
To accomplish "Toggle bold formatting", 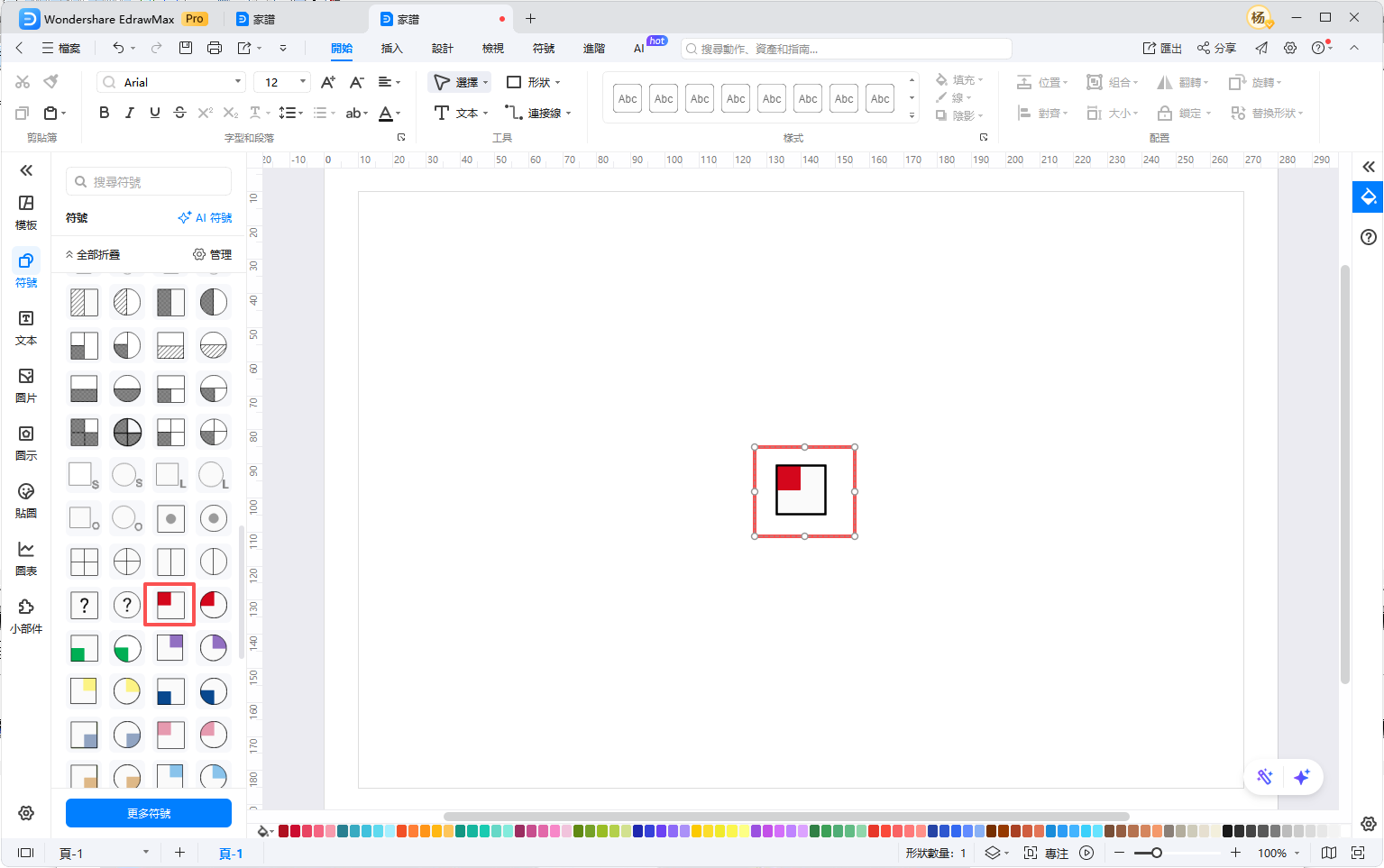I will point(105,113).
